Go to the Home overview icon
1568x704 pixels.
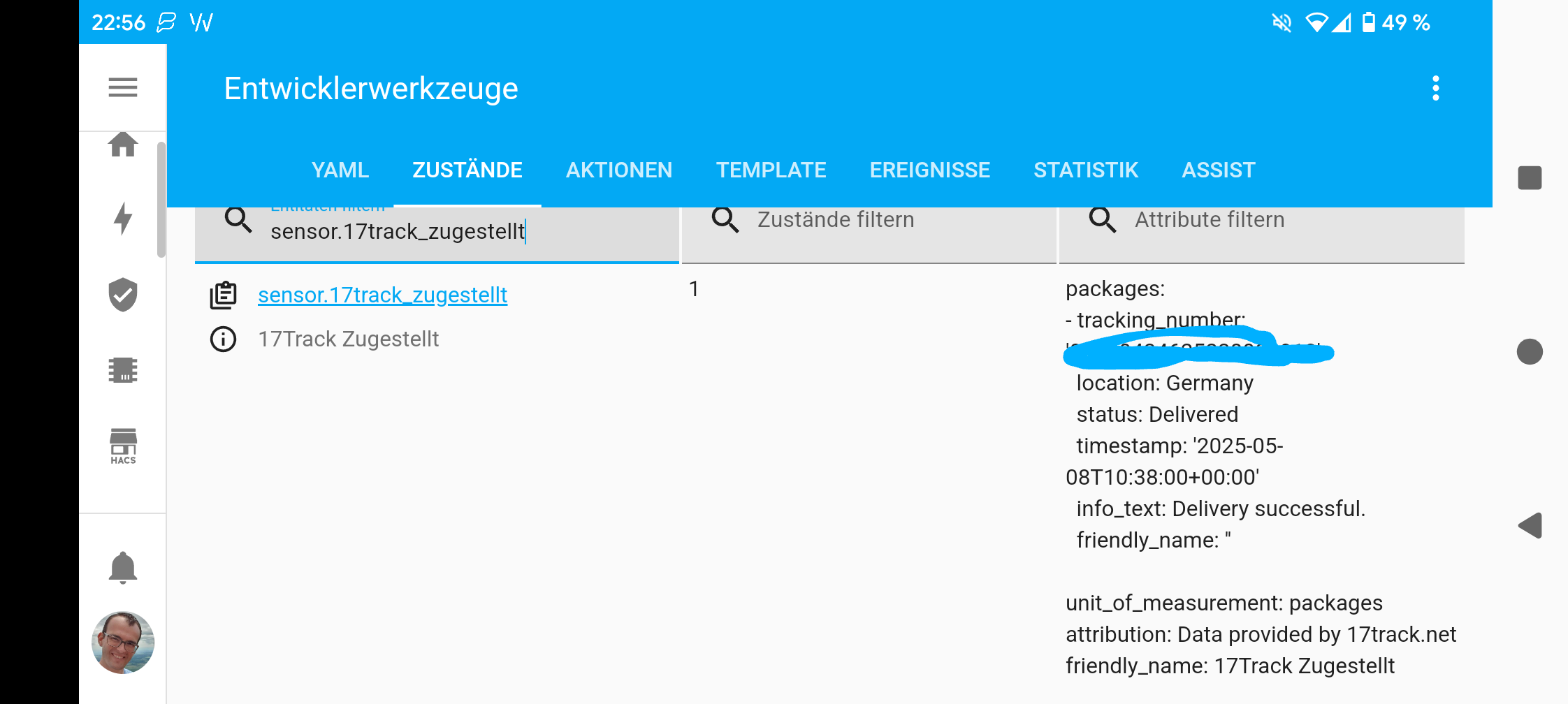123,145
